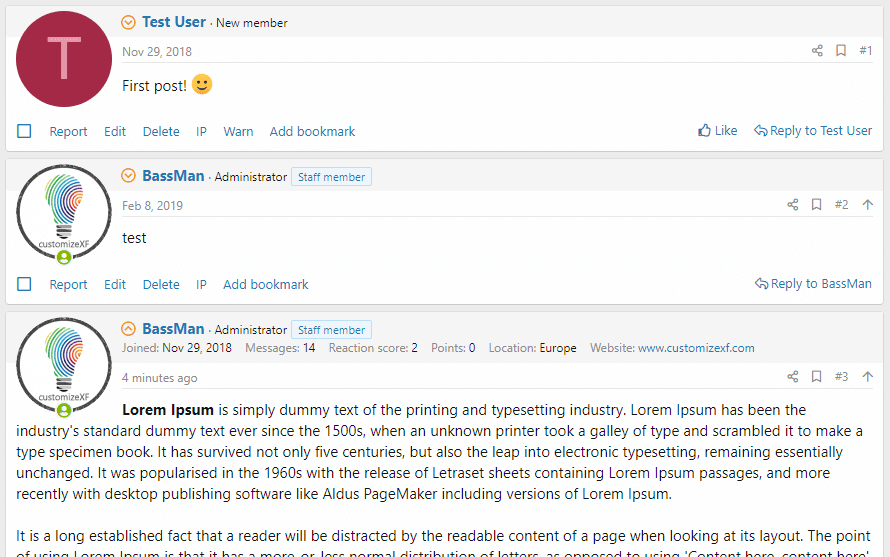Collapse user details on BassMan post #3

tap(128, 329)
